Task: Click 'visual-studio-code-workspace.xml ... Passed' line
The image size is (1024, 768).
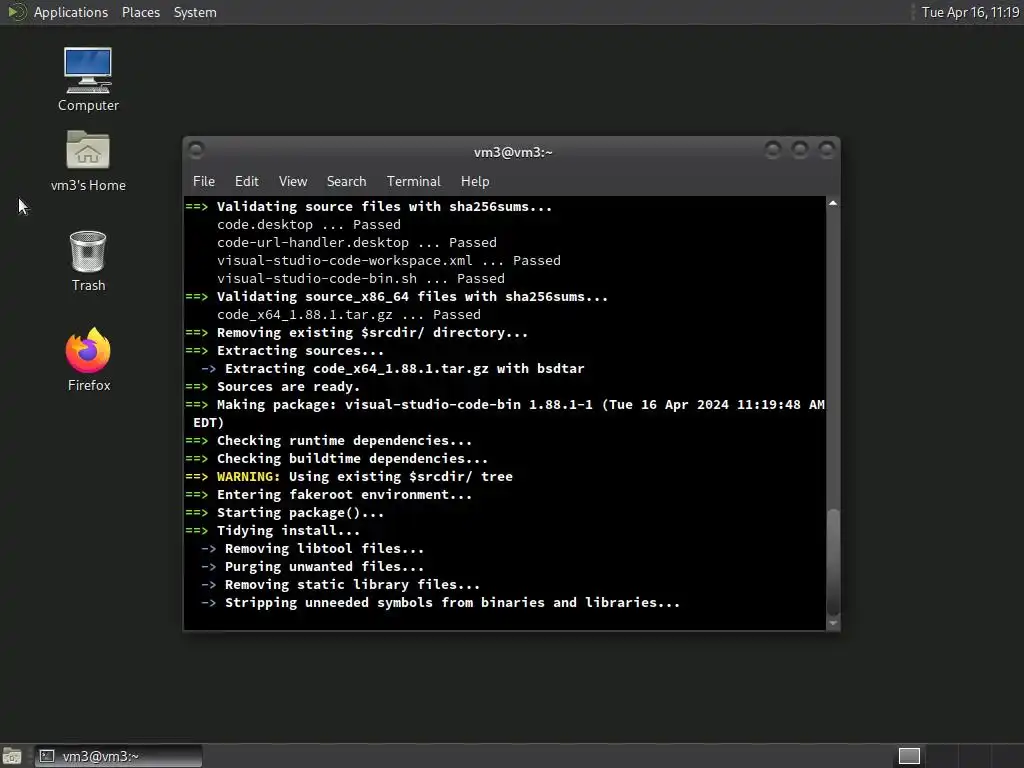Action: coord(389,261)
